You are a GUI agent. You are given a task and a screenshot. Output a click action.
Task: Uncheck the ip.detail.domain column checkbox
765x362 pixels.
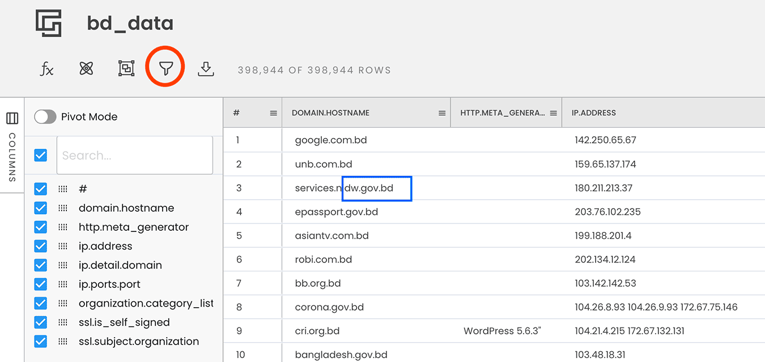click(x=40, y=265)
